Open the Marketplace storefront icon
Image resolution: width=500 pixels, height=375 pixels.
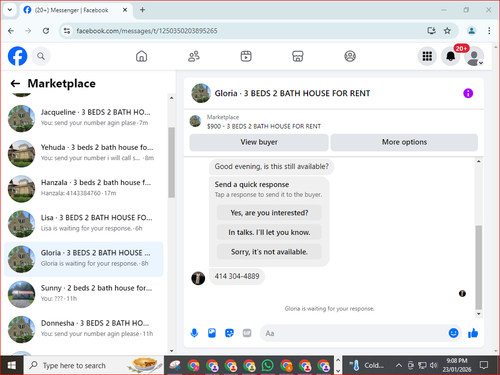[x=298, y=56]
